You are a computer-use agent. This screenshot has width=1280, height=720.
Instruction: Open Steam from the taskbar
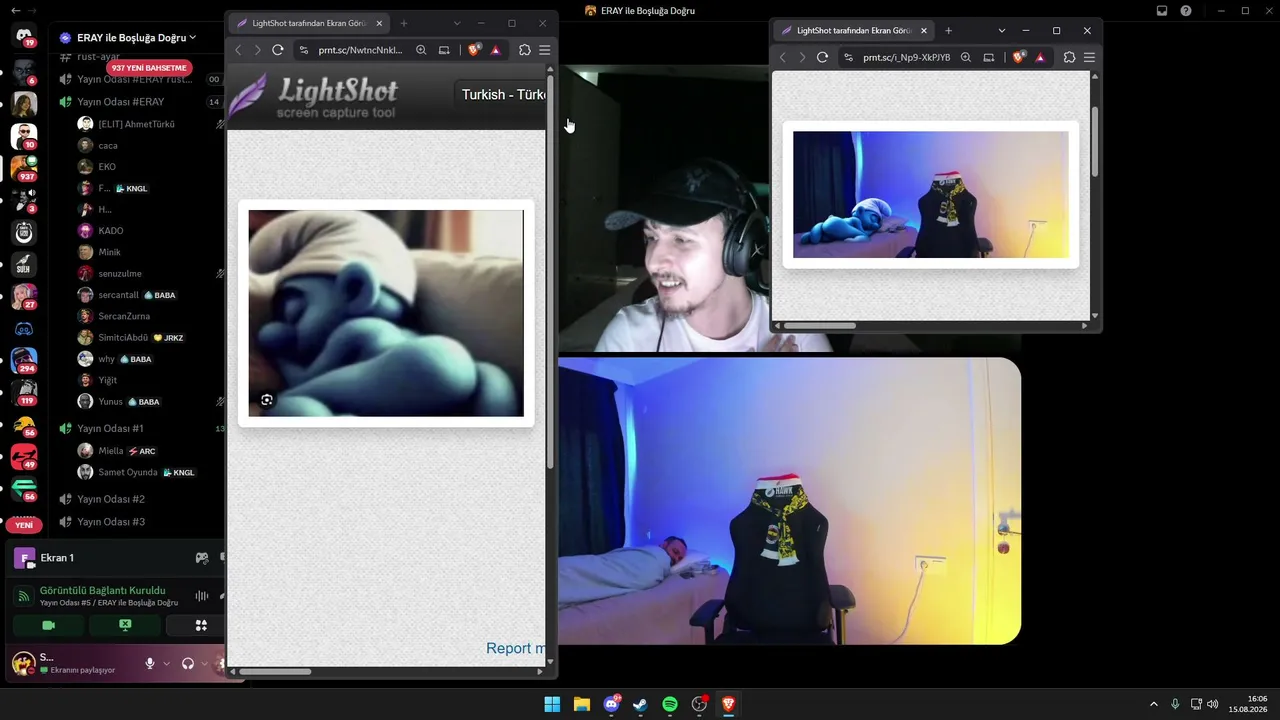point(640,705)
